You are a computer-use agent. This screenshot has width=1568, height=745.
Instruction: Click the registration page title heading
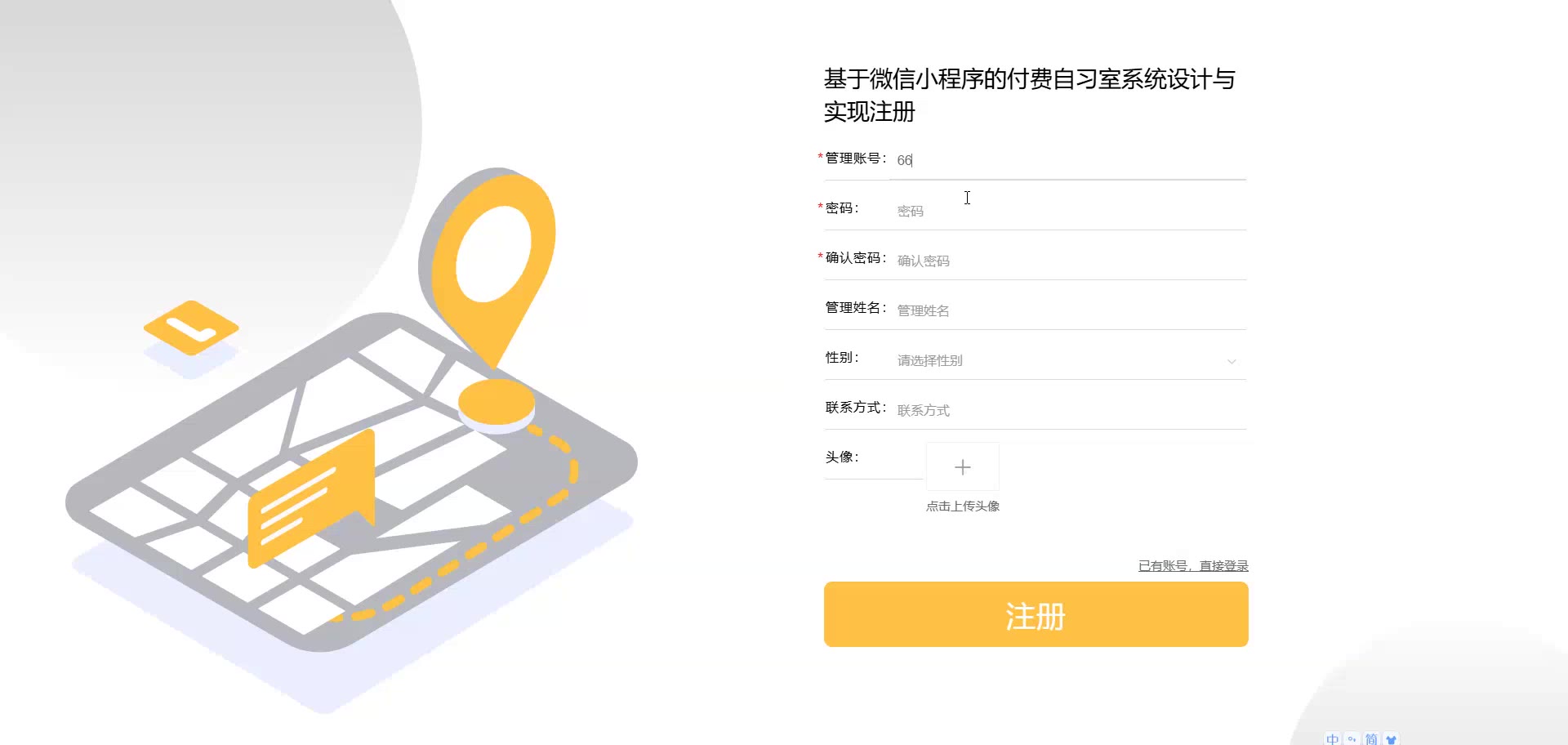click(1029, 95)
